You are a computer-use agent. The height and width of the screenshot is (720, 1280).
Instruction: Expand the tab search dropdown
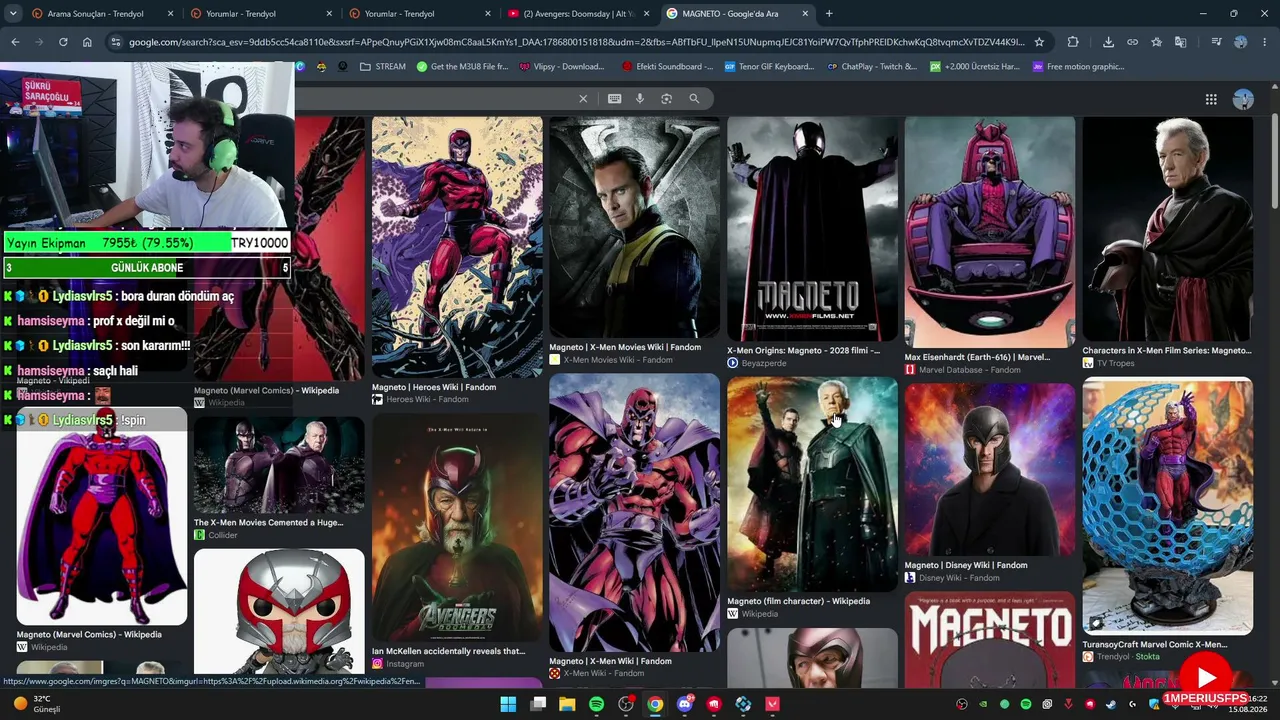pyautogui.click(x=14, y=14)
